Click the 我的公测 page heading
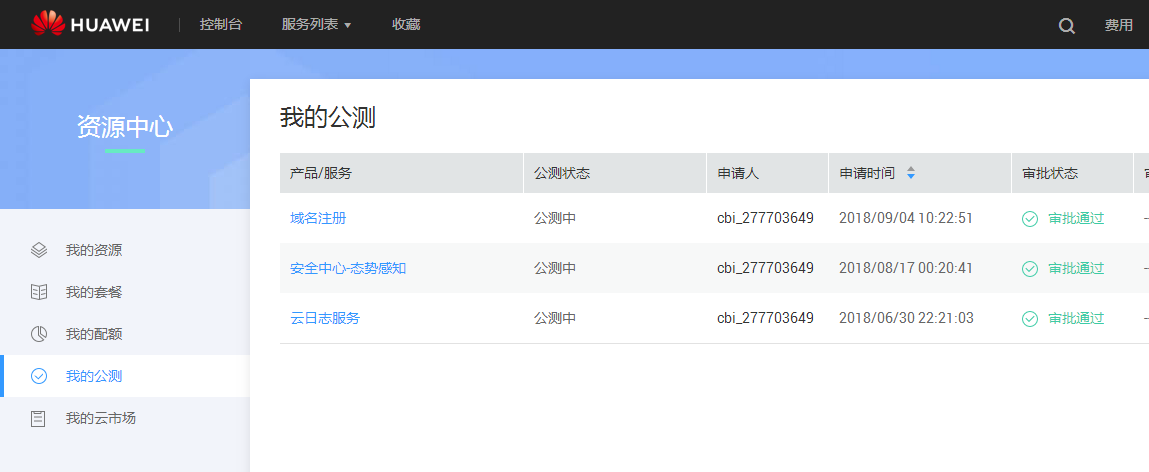 [328, 118]
